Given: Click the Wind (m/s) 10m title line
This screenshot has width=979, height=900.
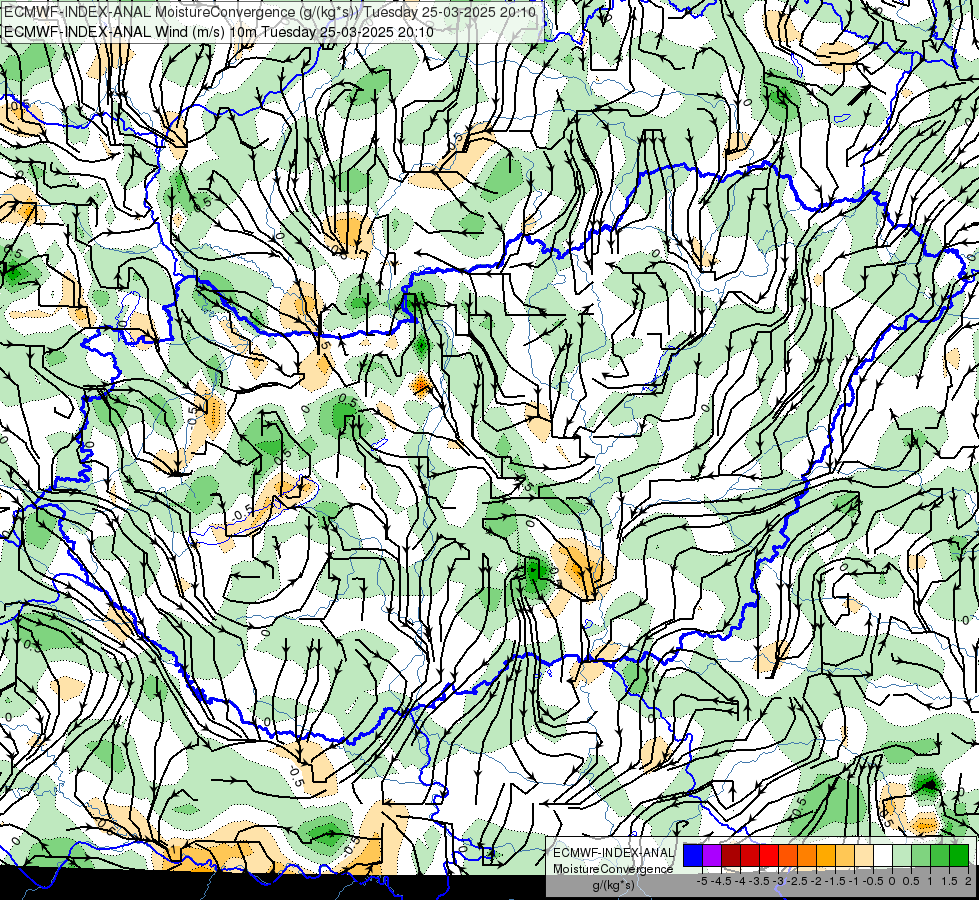Looking at the screenshot, I should (x=219, y=31).
